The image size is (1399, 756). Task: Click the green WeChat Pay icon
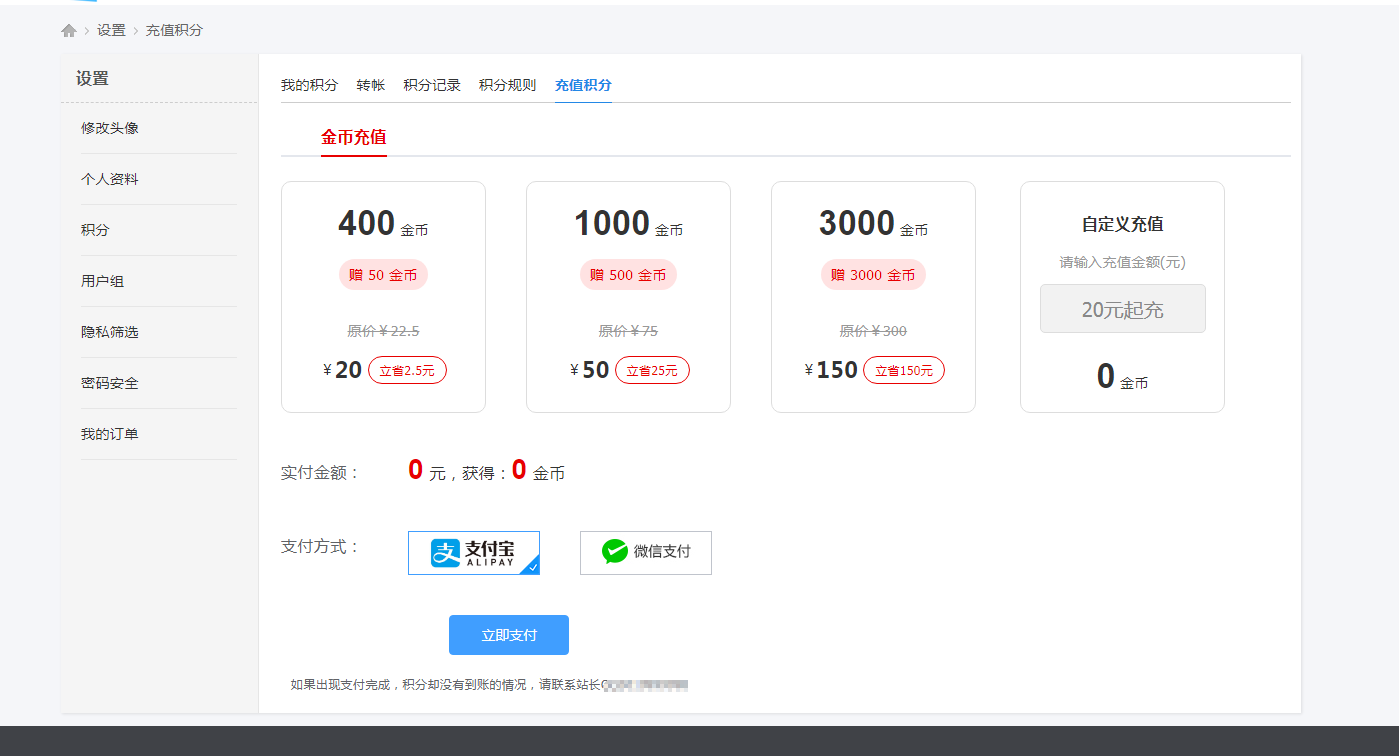(615, 552)
